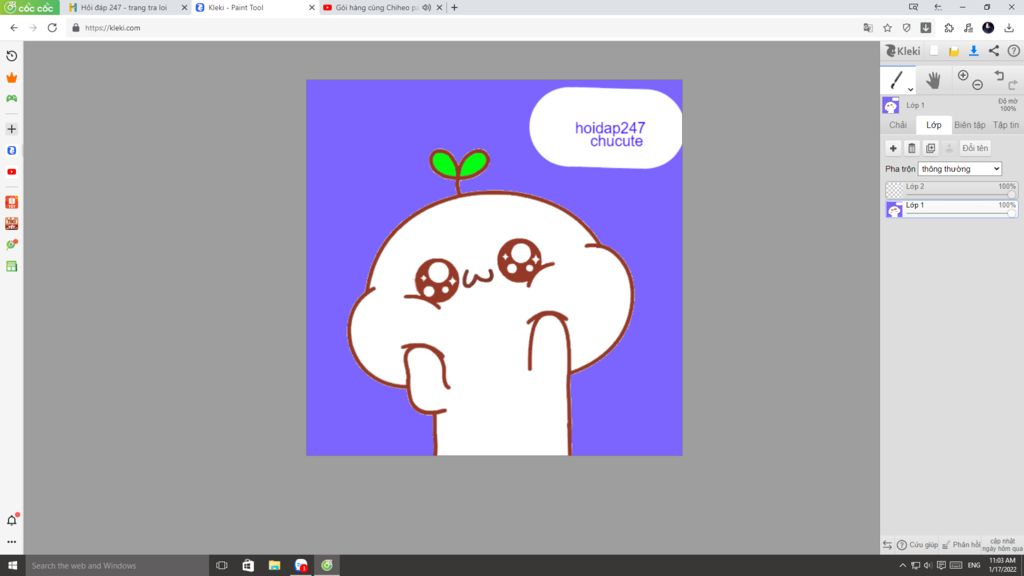Switch to Hỏi đáp 247 browser tab
Image resolution: width=1024 pixels, height=576 pixels.
tap(124, 8)
